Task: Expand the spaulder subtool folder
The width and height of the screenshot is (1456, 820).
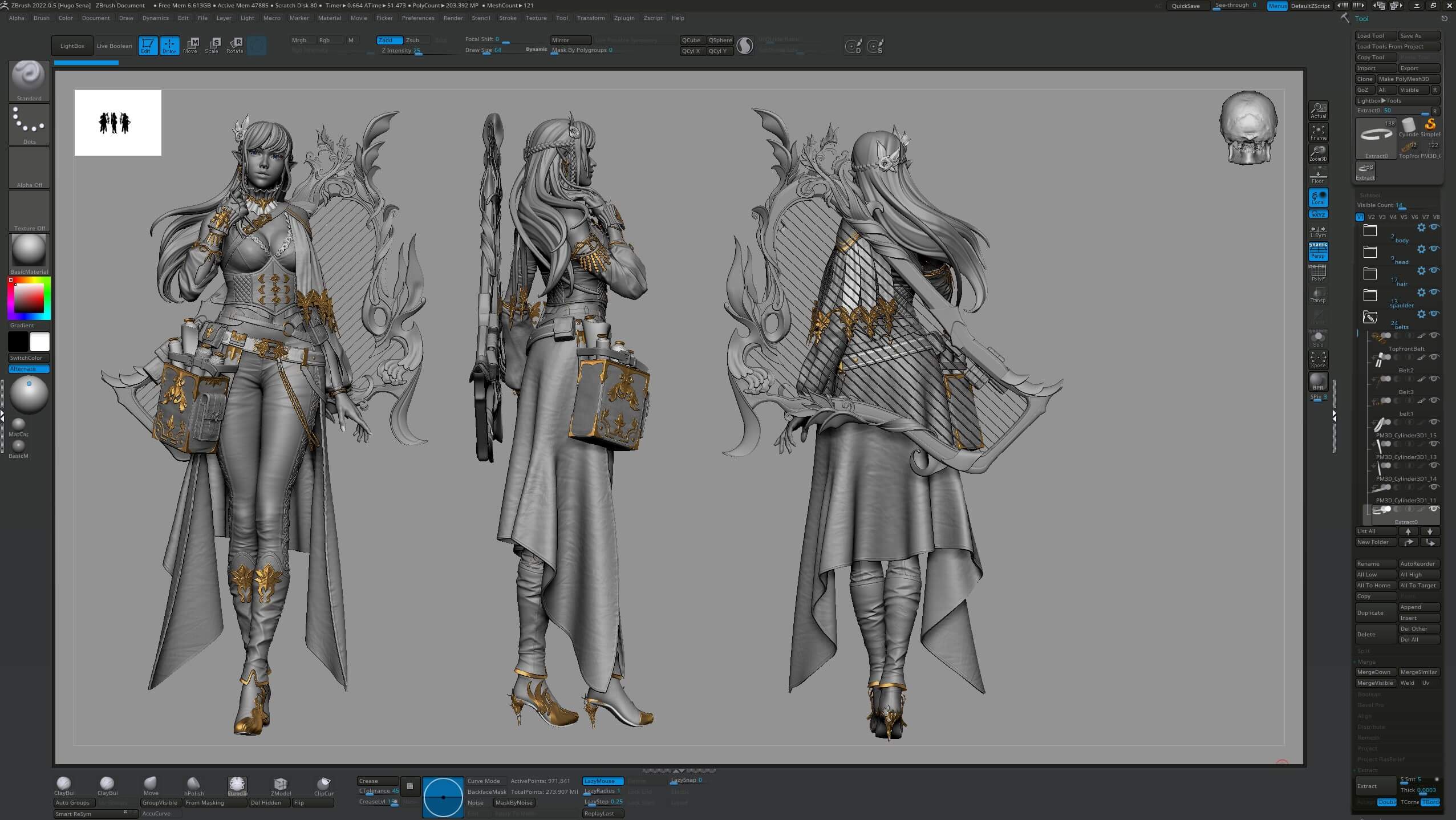Action: click(x=1370, y=295)
